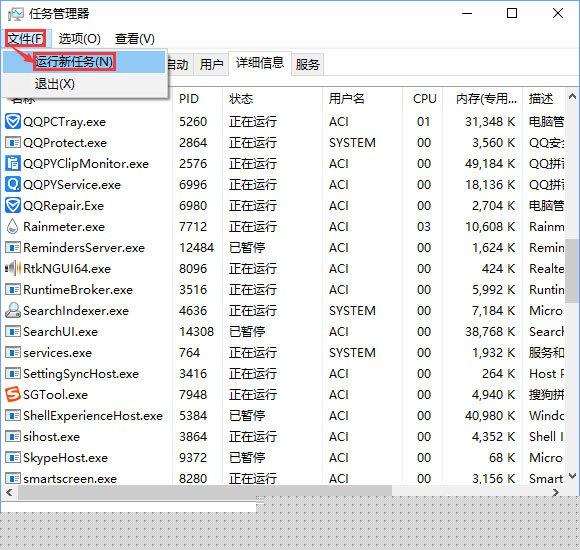Click the SearchUI.exe icon
This screenshot has height=550, width=580.
pos(13,331)
